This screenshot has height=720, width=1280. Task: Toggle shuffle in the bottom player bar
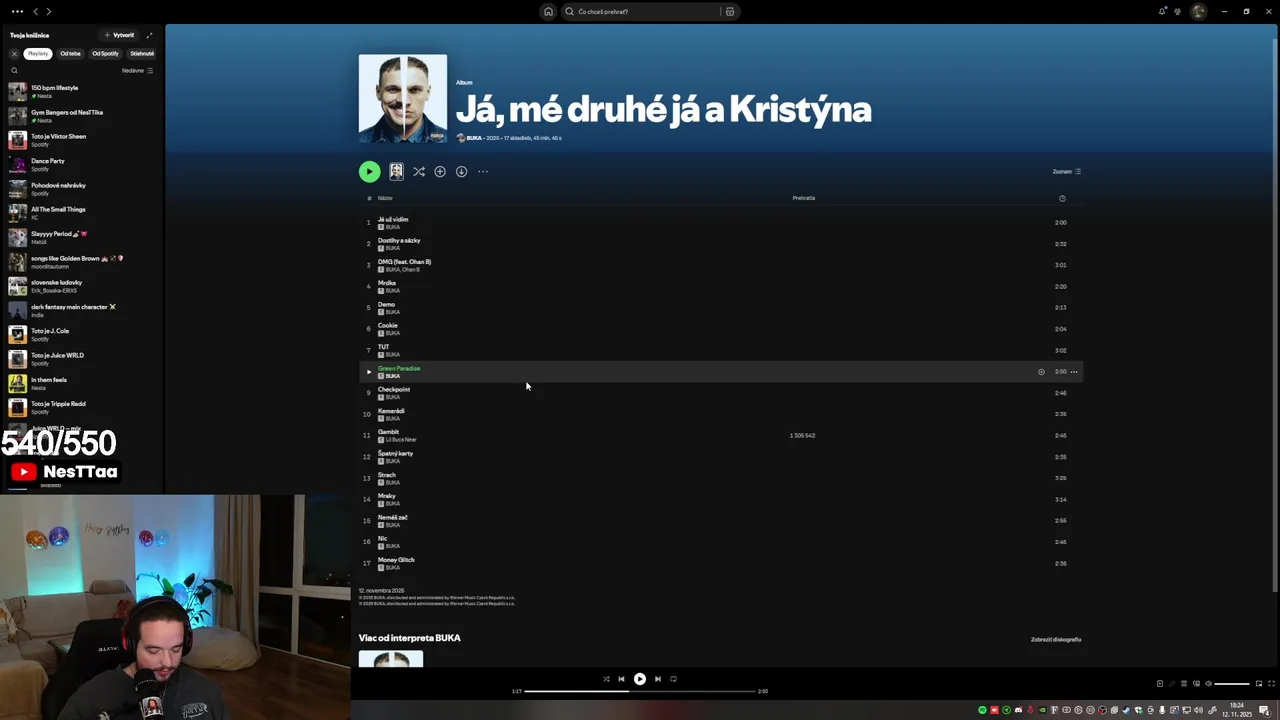point(606,679)
